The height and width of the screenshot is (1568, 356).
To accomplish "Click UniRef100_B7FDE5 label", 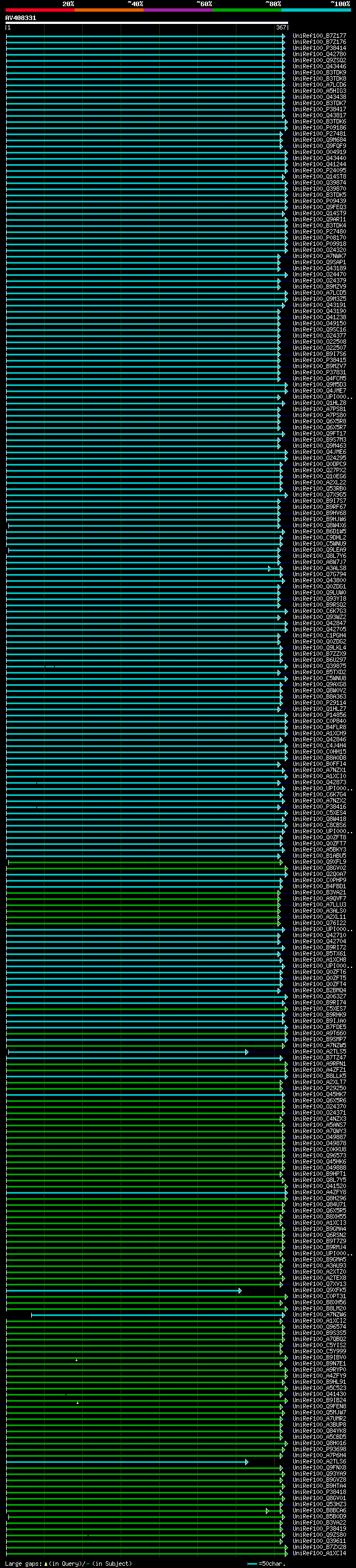I will pyautogui.click(x=319, y=1027).
